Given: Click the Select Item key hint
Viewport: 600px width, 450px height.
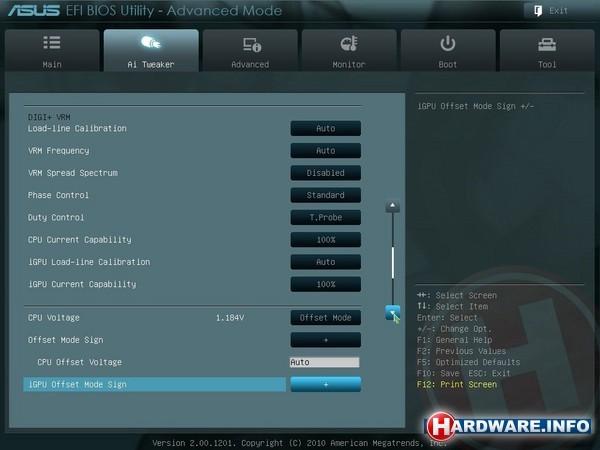Looking at the screenshot, I should click(452, 307).
